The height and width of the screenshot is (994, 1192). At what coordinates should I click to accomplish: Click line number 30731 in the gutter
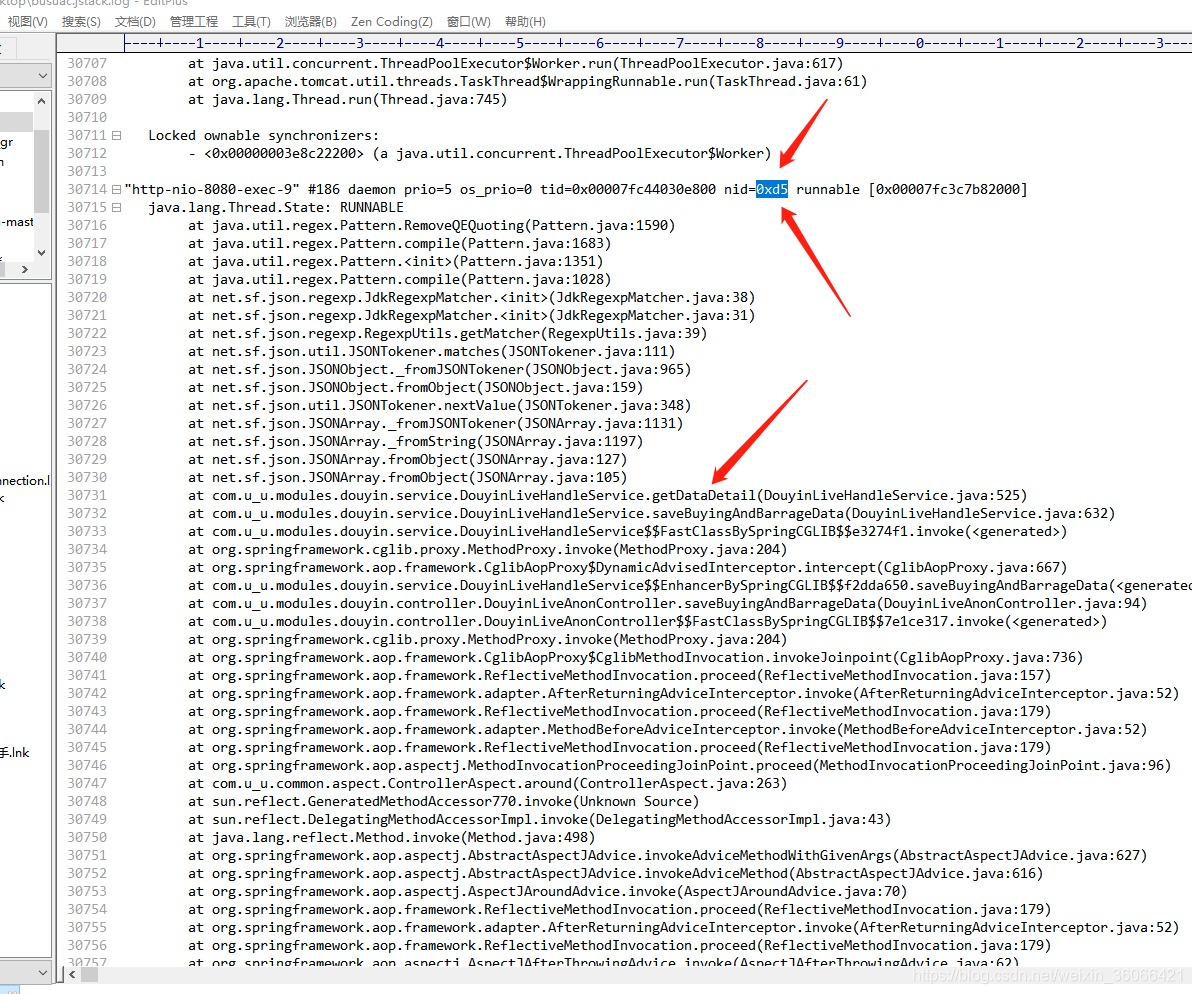pyautogui.click(x=87, y=495)
